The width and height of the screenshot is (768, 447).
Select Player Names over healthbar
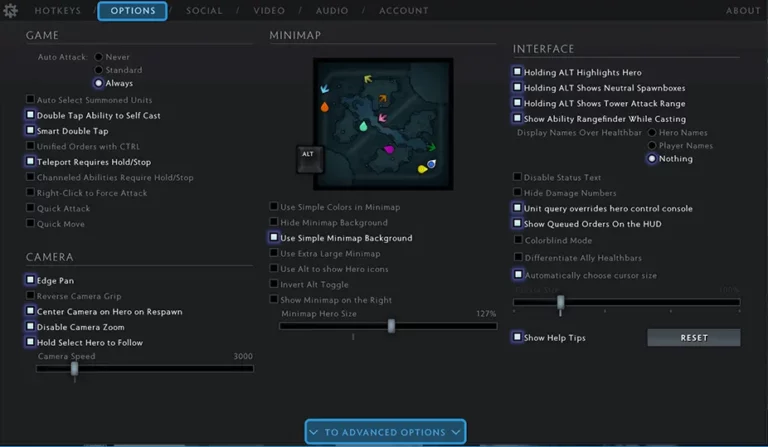point(652,145)
